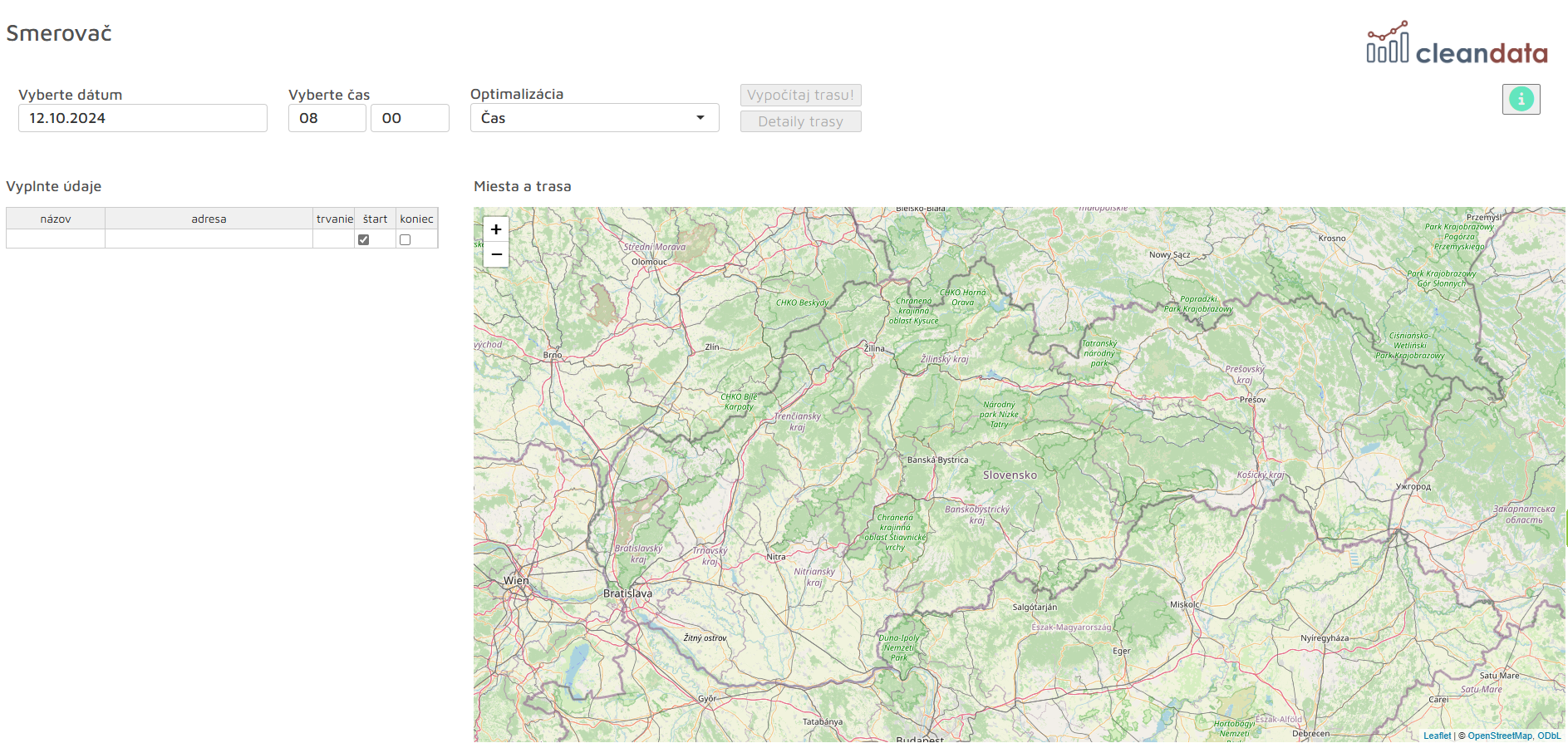
Task: Click the minutes input field with 00
Action: [410, 118]
